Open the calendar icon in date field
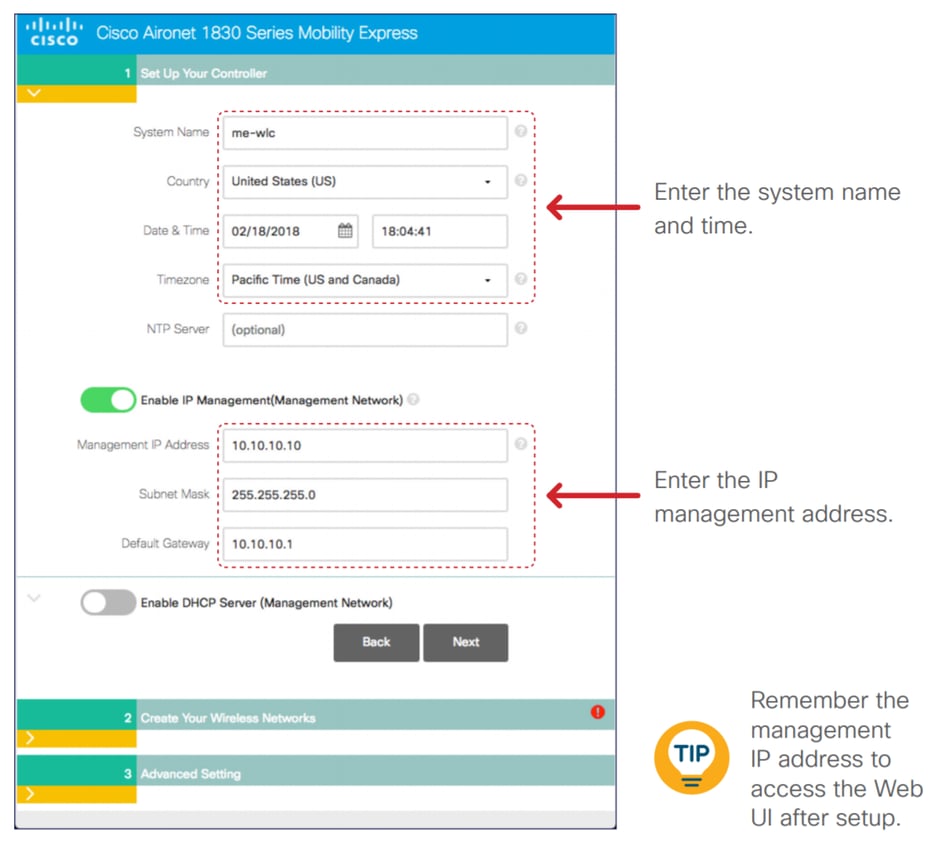The image size is (948, 841). click(x=345, y=231)
